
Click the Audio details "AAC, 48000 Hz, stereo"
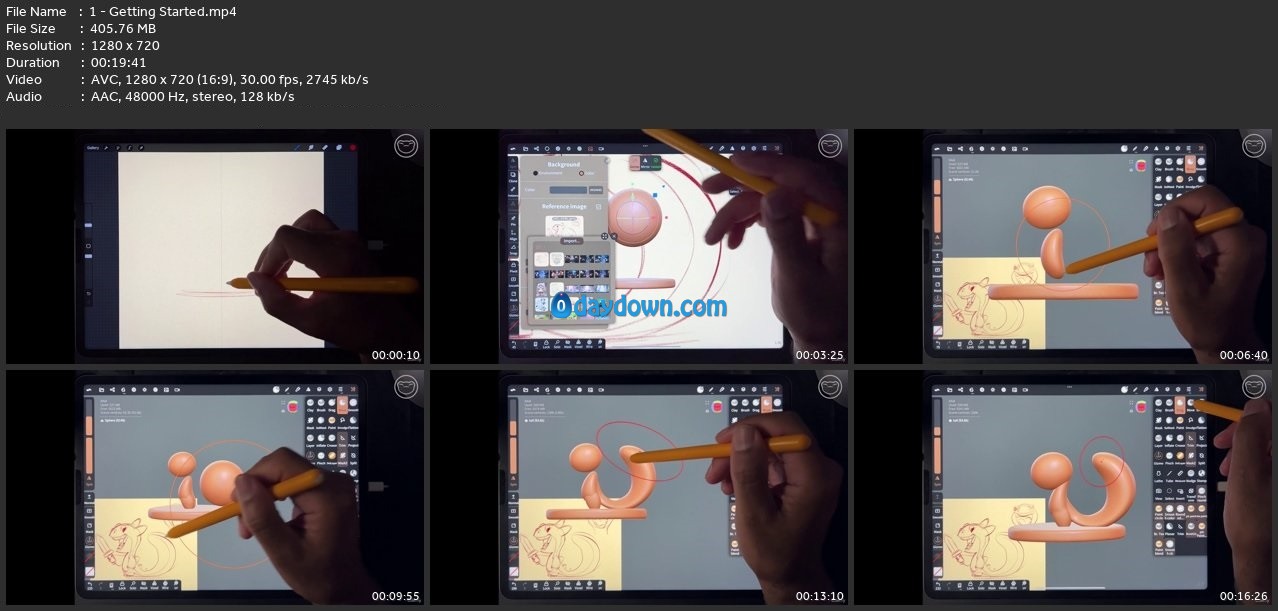[x=164, y=97]
